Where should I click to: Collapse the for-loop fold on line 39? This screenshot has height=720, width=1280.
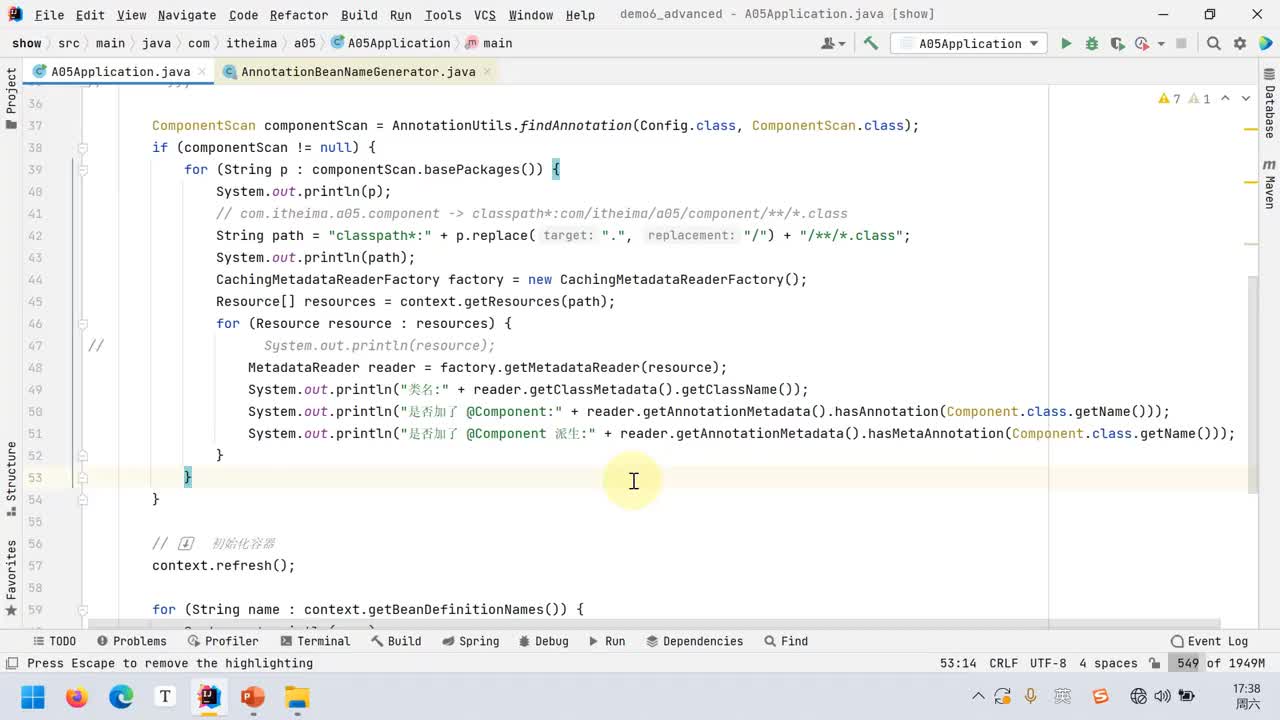coord(83,169)
